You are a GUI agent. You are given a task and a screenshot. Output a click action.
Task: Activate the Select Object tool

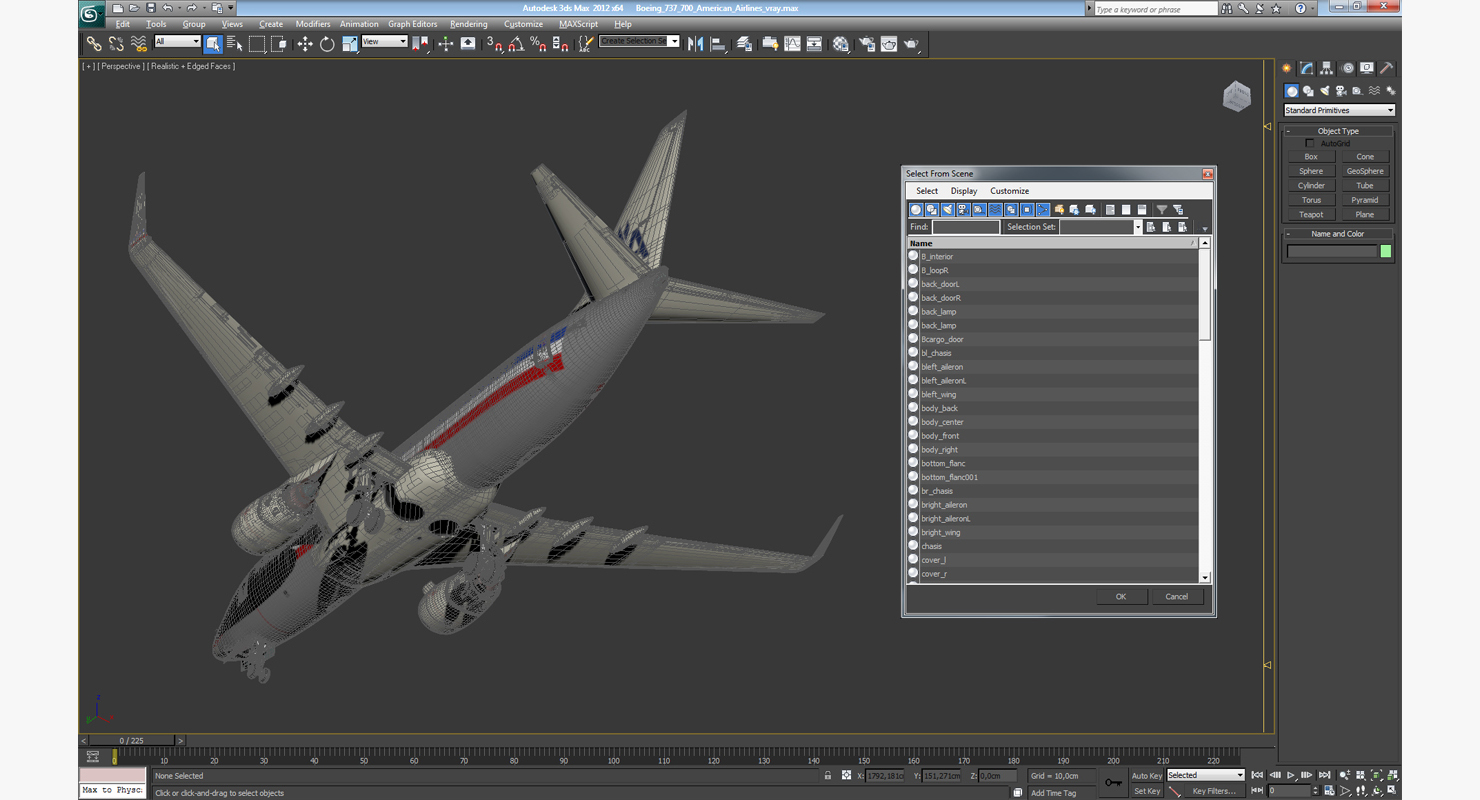213,43
